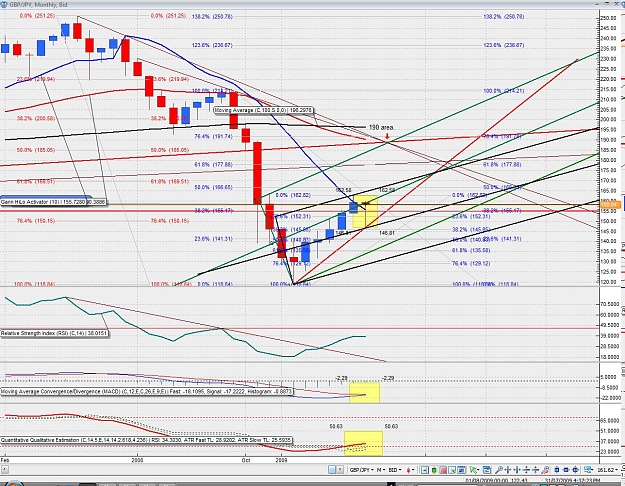This screenshot has width=625, height=486.
Task: Click the calendar window toolbar icon
Action: coord(487,470)
